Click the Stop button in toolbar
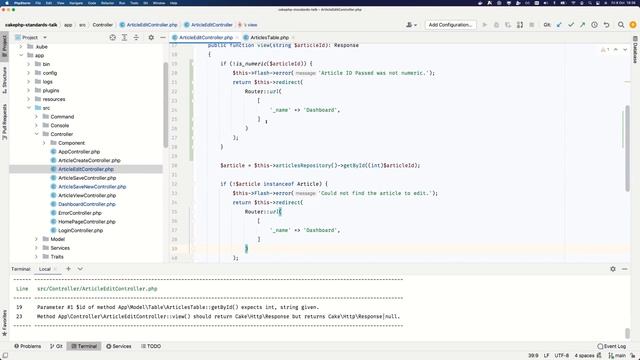The image size is (640, 360). click(x=531, y=25)
